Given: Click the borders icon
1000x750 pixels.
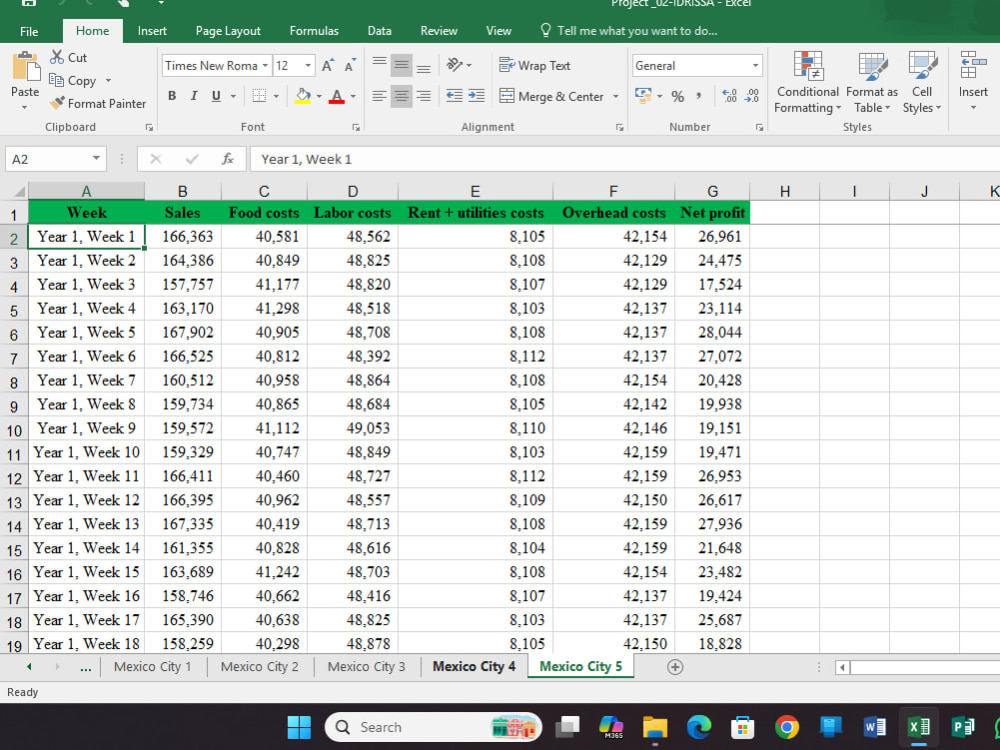Looking at the screenshot, I should coord(259,96).
